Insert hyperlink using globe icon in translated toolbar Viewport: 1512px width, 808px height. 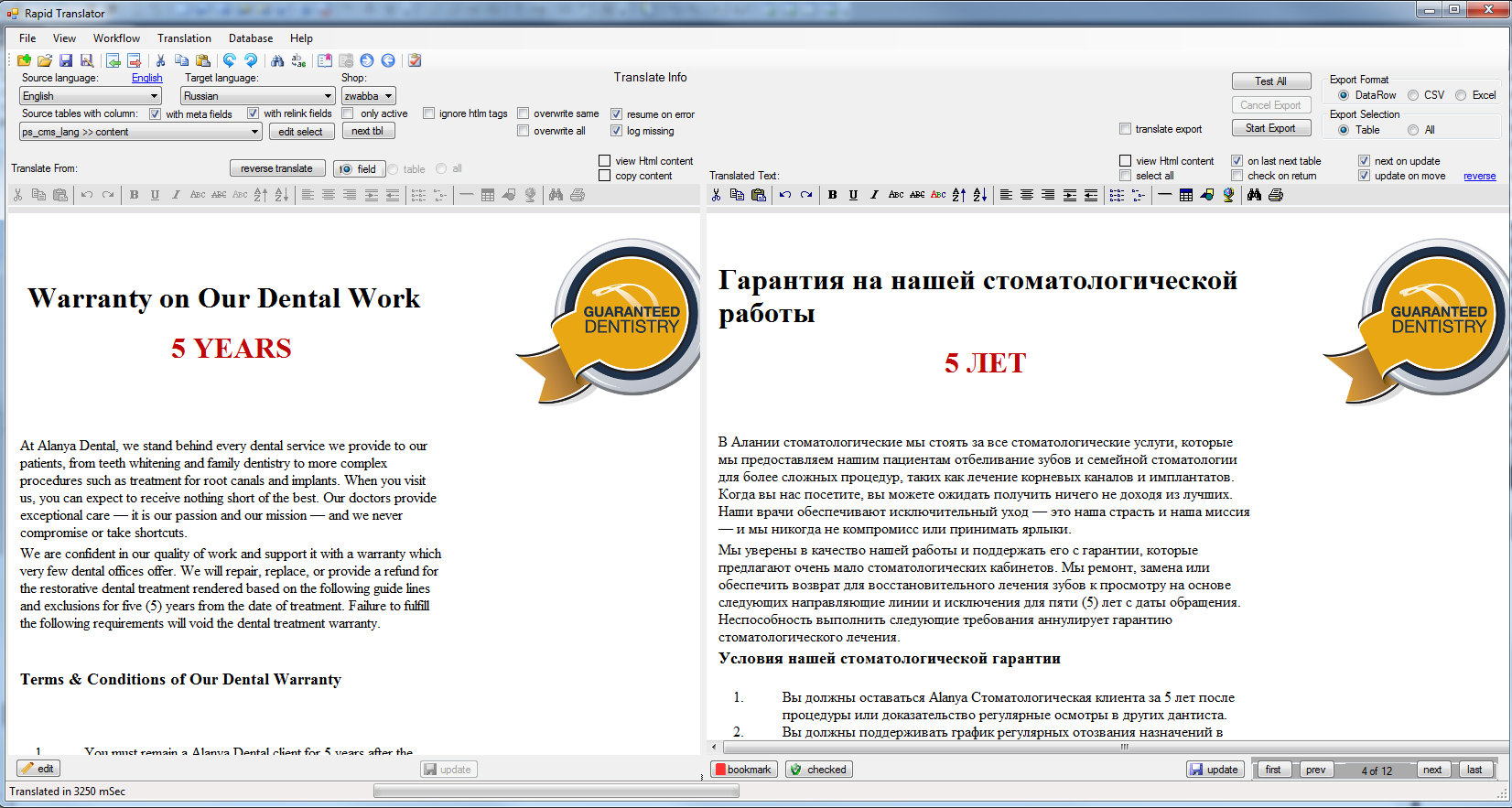pyautogui.click(x=1228, y=195)
